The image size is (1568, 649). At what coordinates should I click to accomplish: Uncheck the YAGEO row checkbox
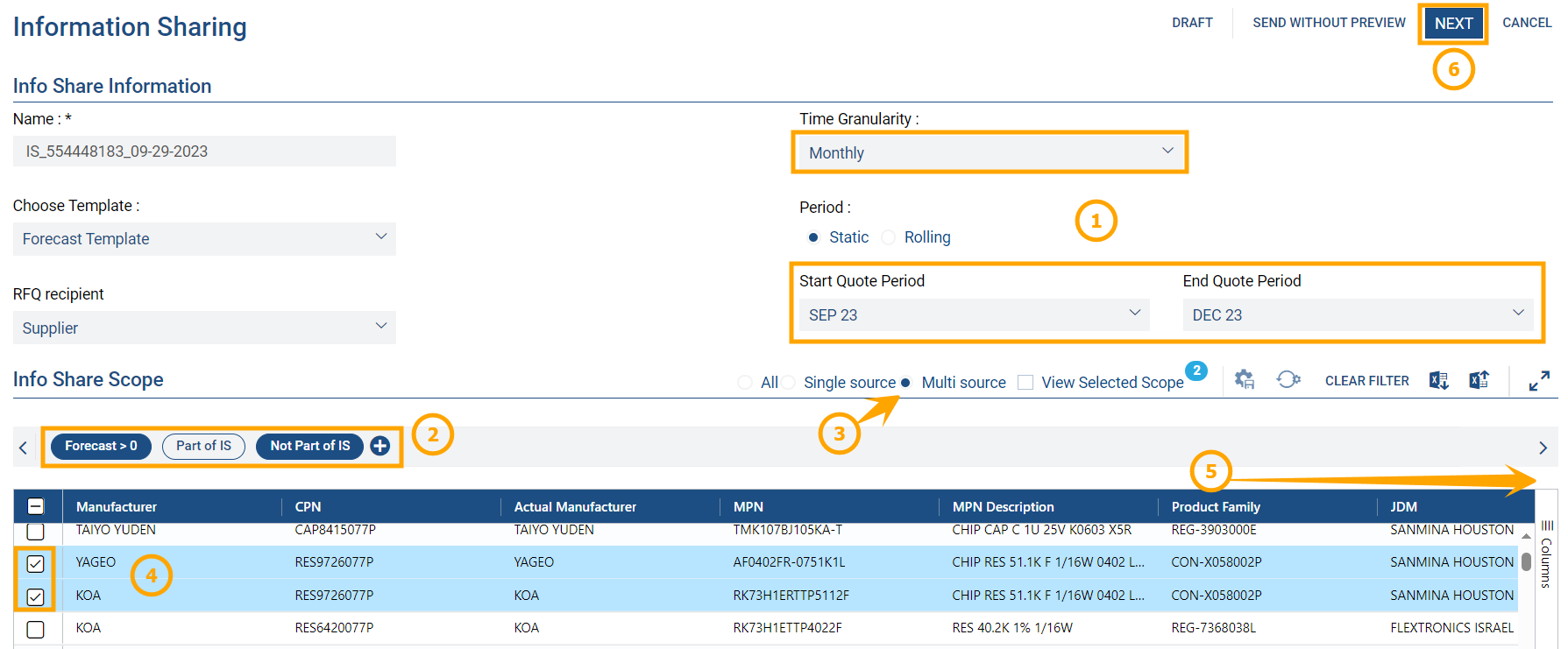coord(35,563)
